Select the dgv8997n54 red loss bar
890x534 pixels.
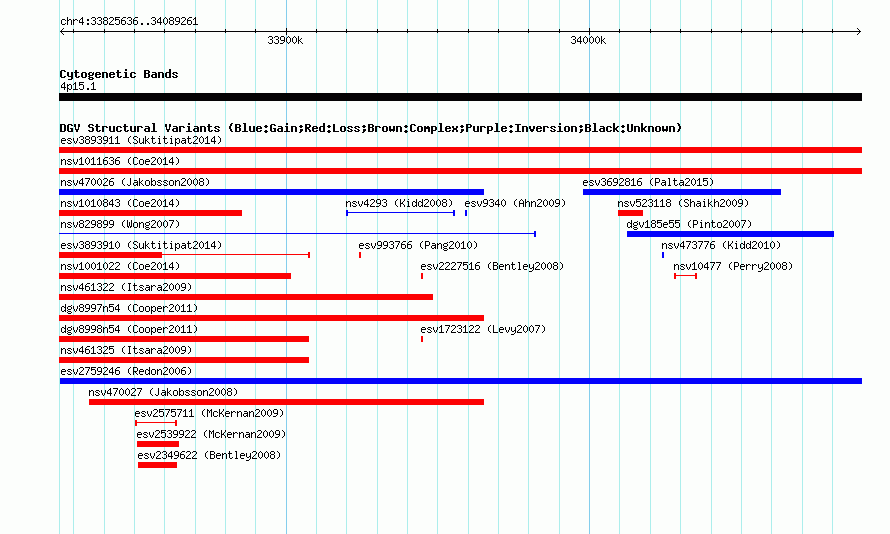pyautogui.click(x=271, y=318)
